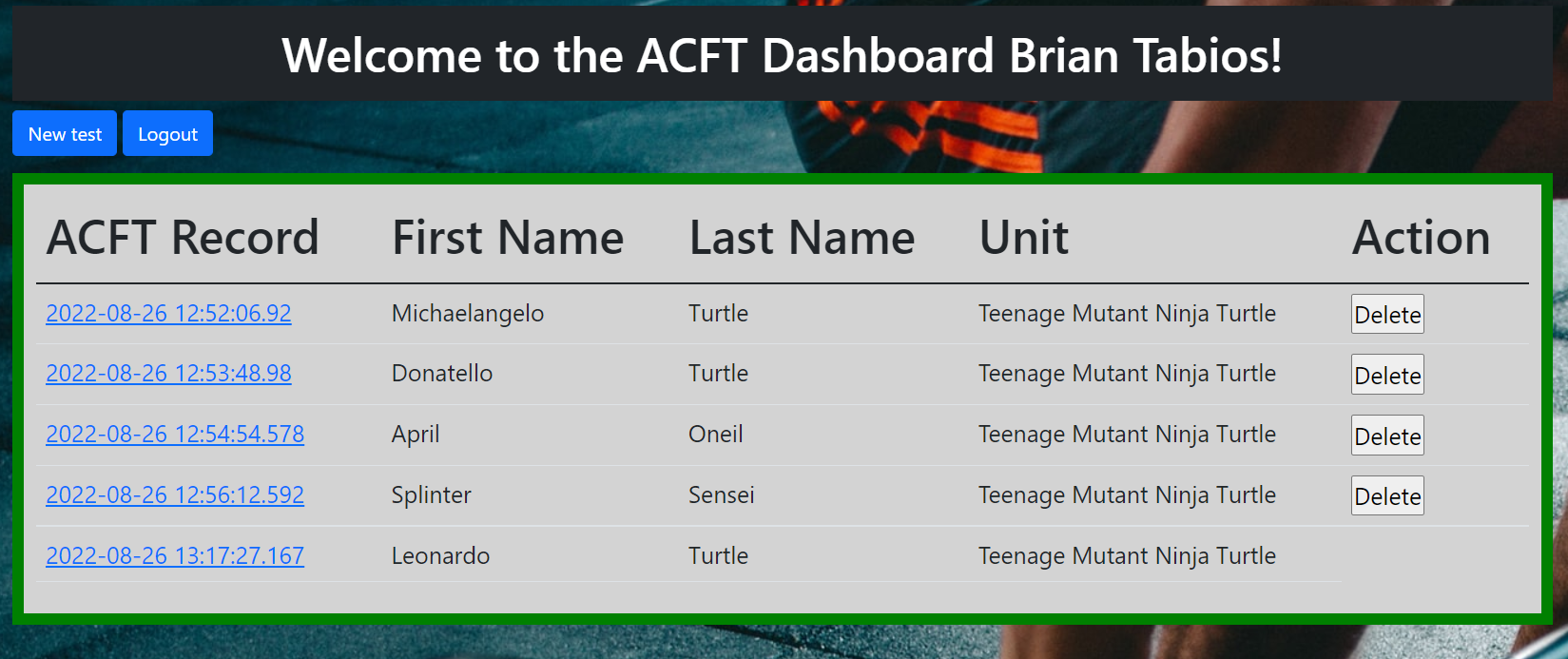Image resolution: width=1568 pixels, height=659 pixels.
Task: Open the ACFT record dated 2022-08-26 12:53:48.98
Action: point(168,374)
